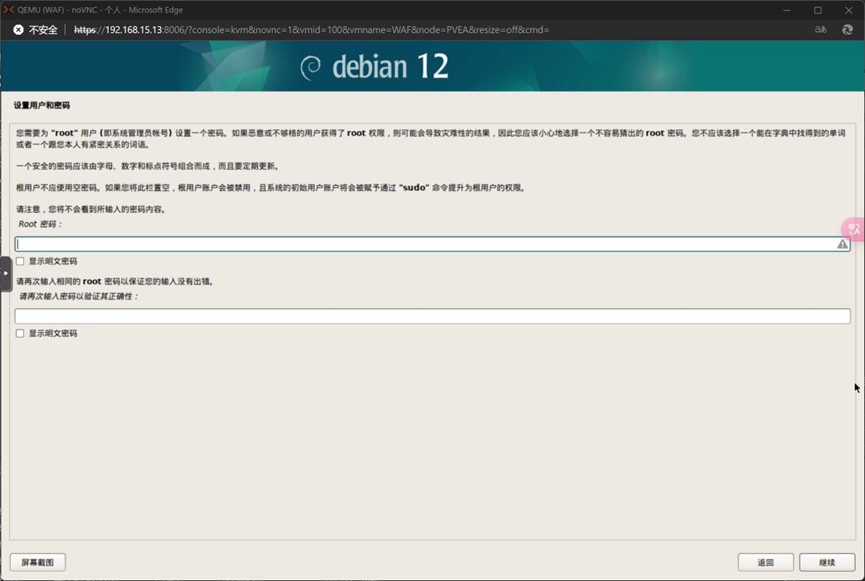Click the 设置用户和密码 heading
This screenshot has width=865, height=581.
[x=42, y=105]
